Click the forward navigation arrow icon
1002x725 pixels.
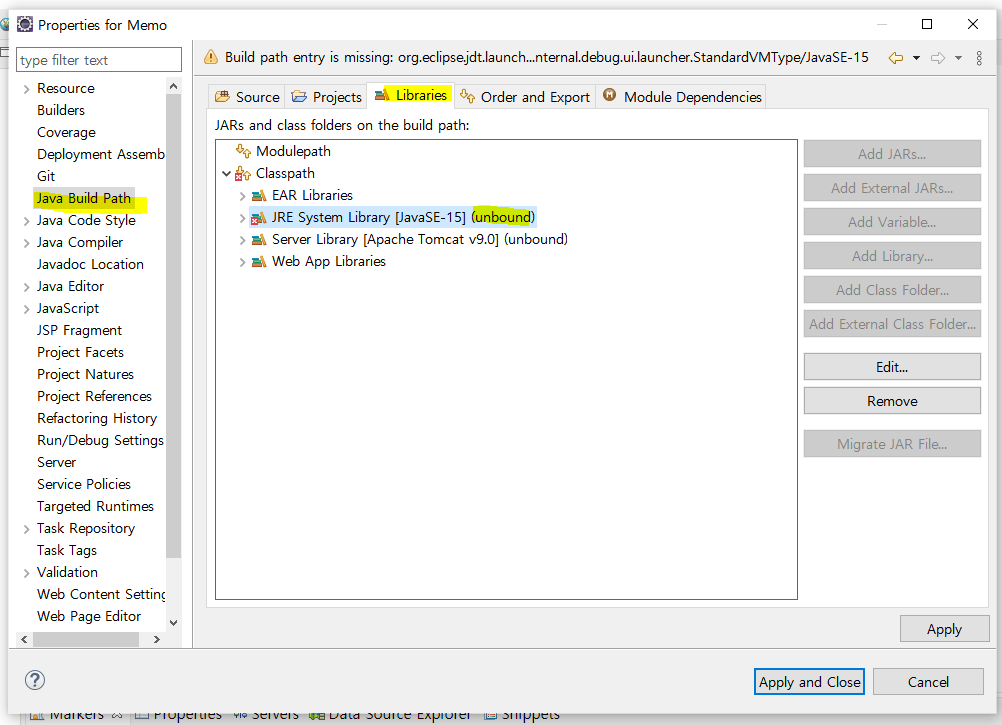(x=937, y=58)
